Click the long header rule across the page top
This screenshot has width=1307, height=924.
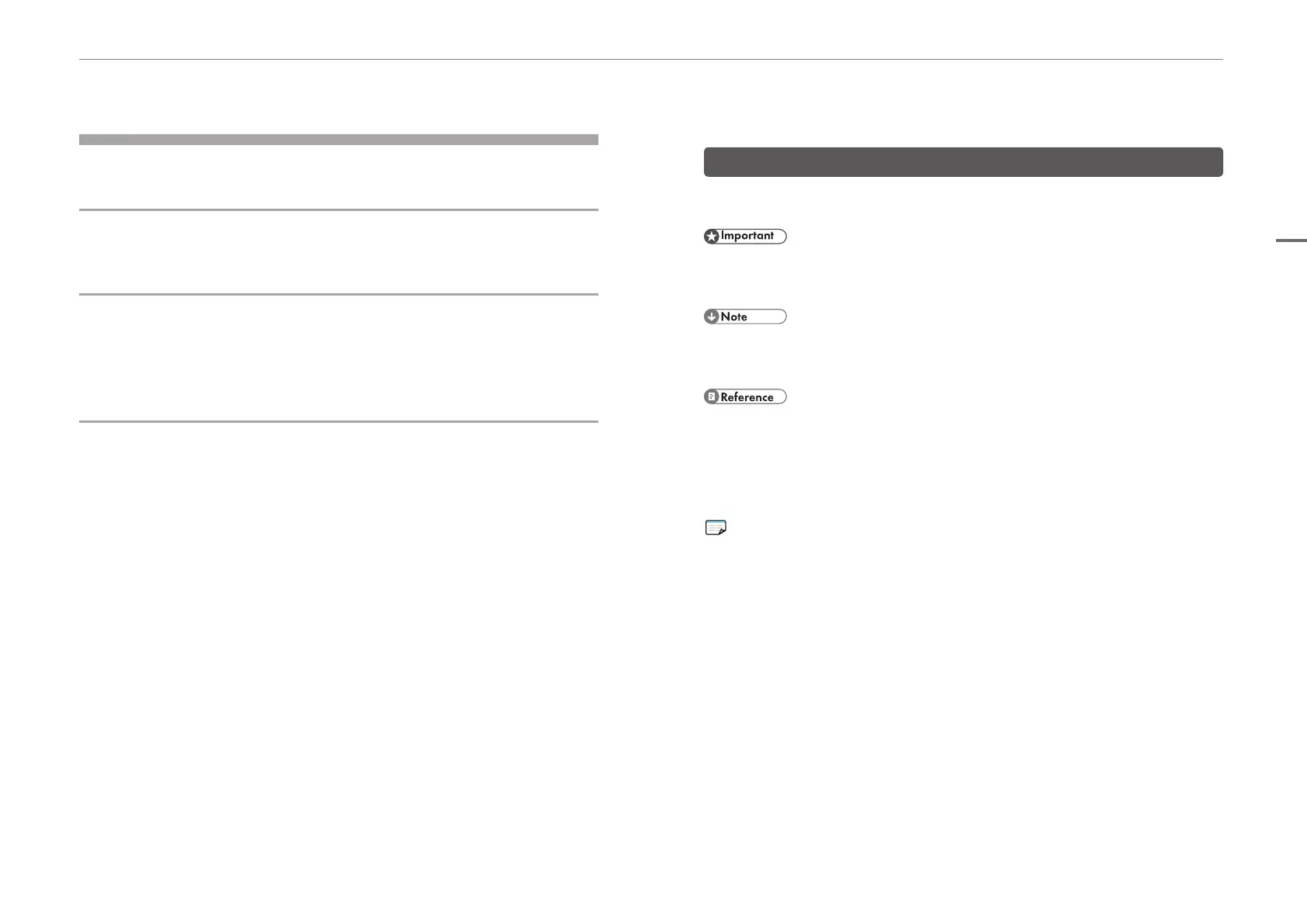[651, 59]
